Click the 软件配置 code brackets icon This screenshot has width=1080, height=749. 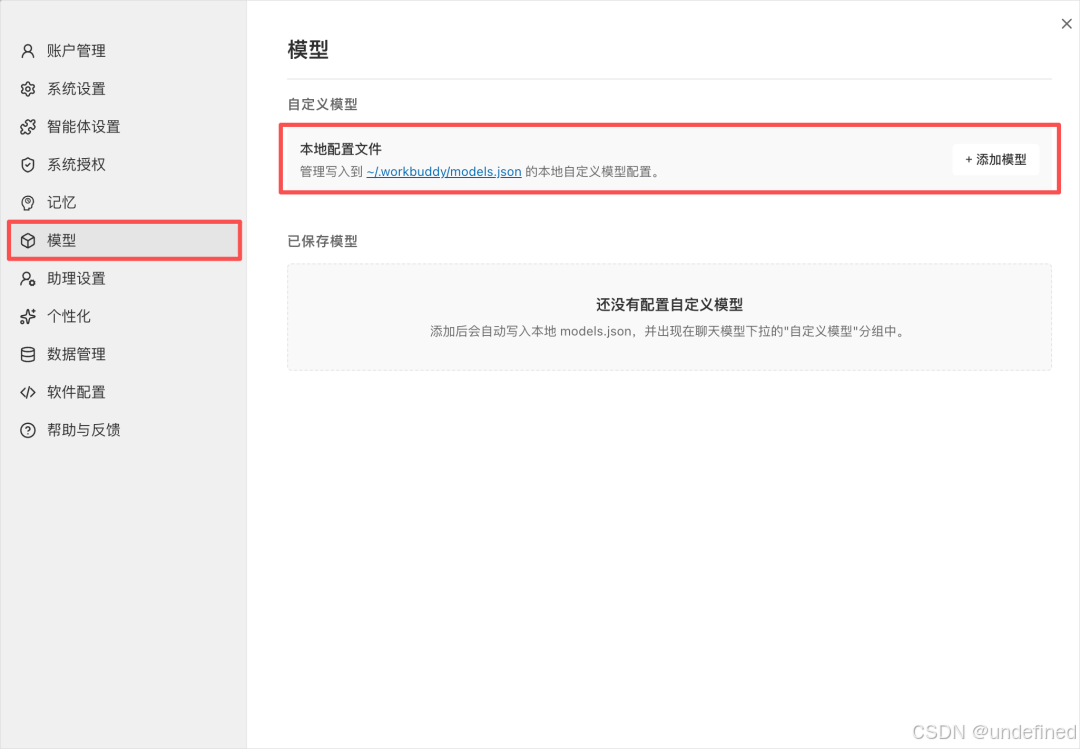28,392
